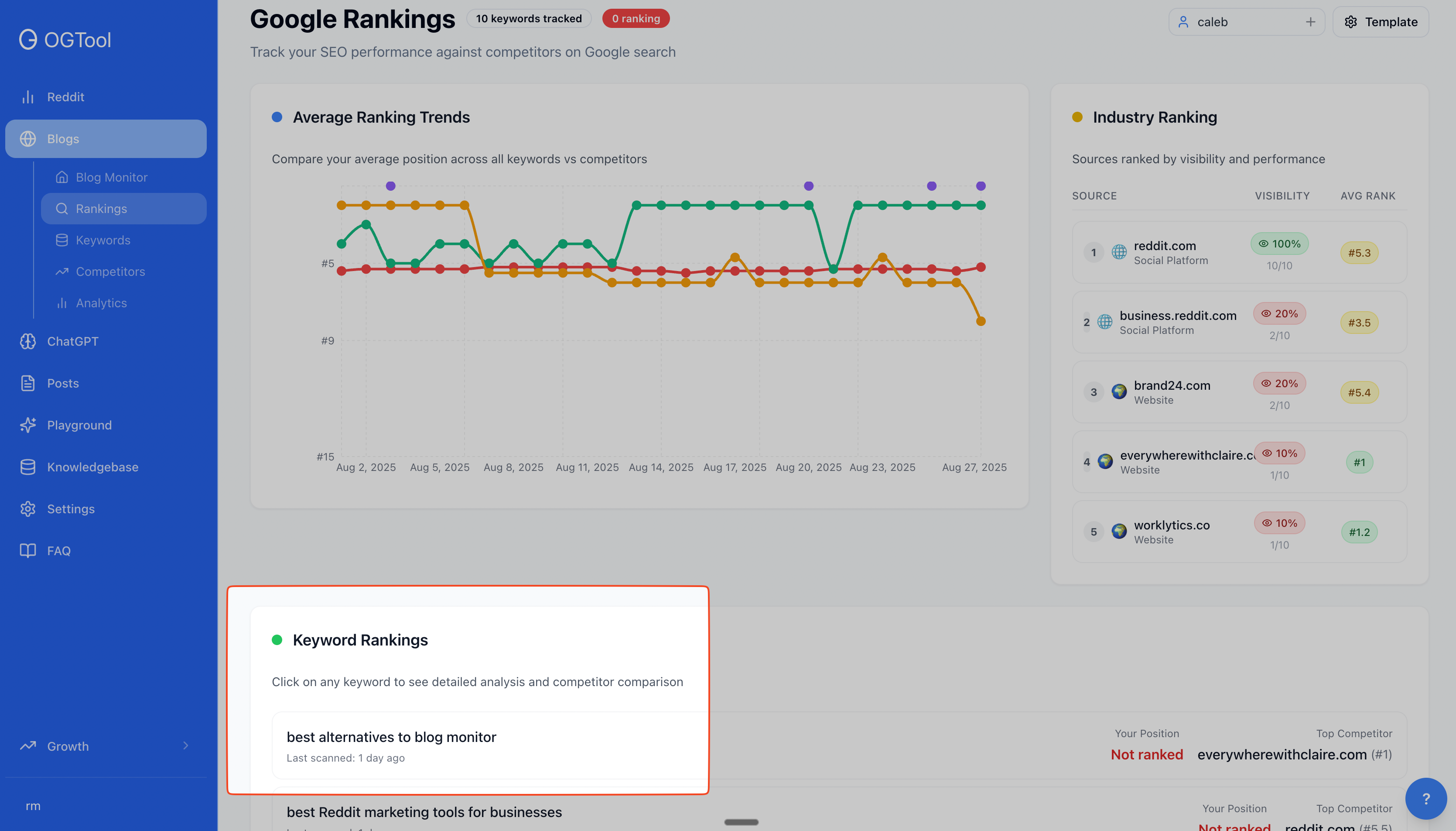Click the #5.3 average rank badge
The image size is (1456, 831).
1359,252
